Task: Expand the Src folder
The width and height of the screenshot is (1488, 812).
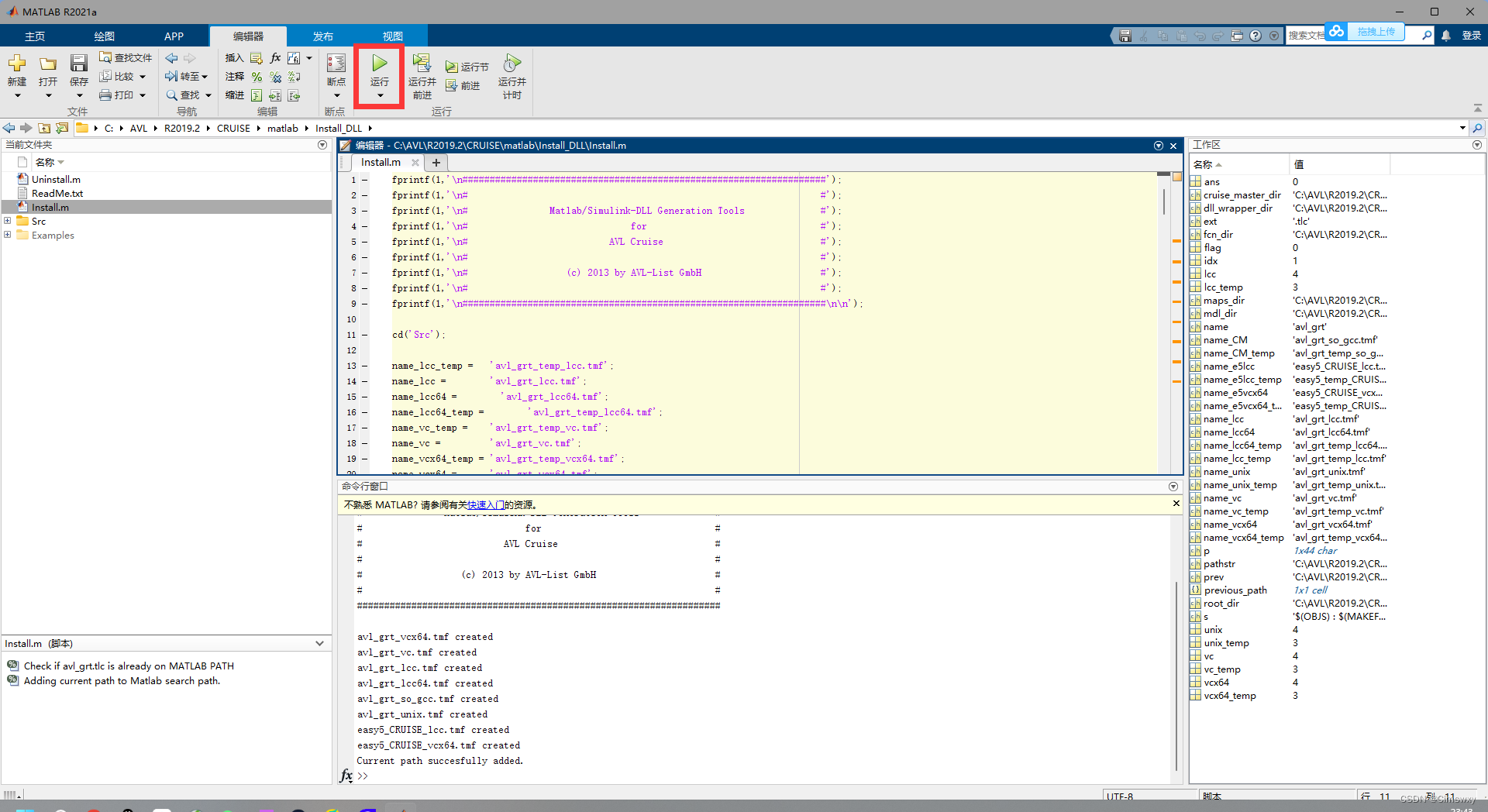Action: pos(8,221)
